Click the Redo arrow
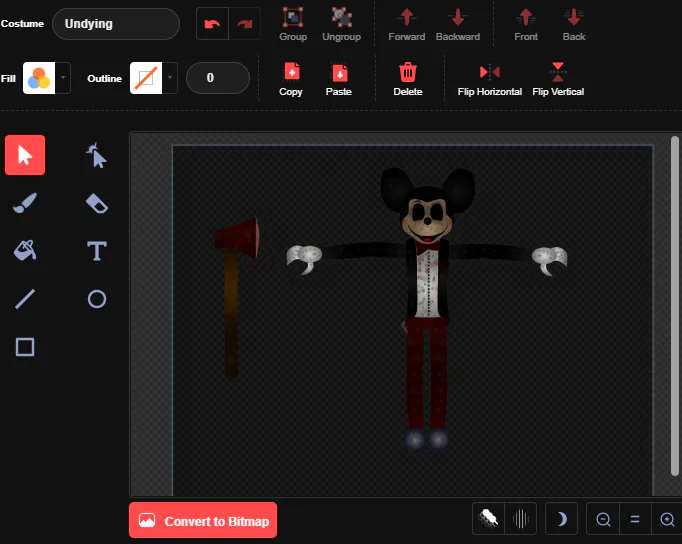The height and width of the screenshot is (544, 682). (x=244, y=23)
